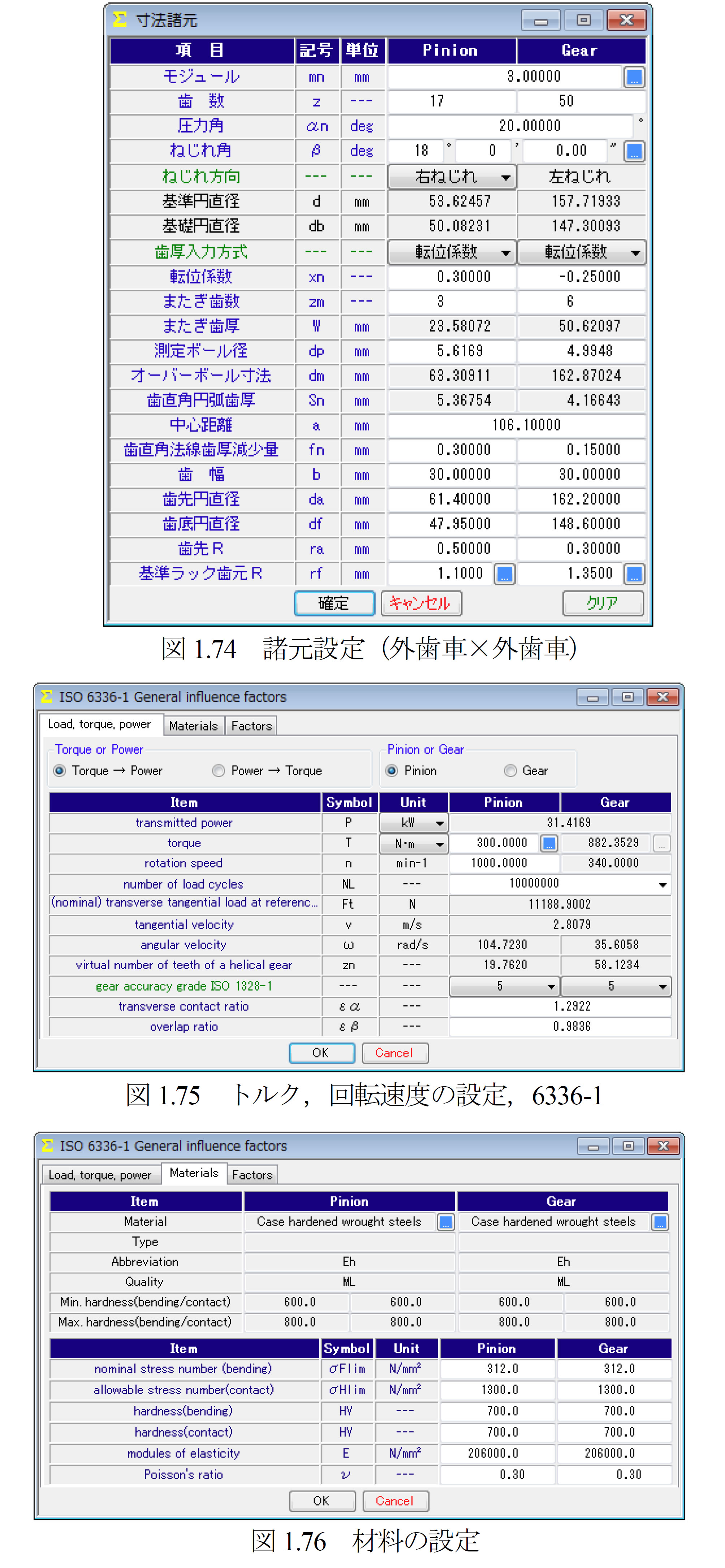The height and width of the screenshot is (1568, 725).
Task: Click pinion measuring ball diameter 5.6169
Action: 452,351
